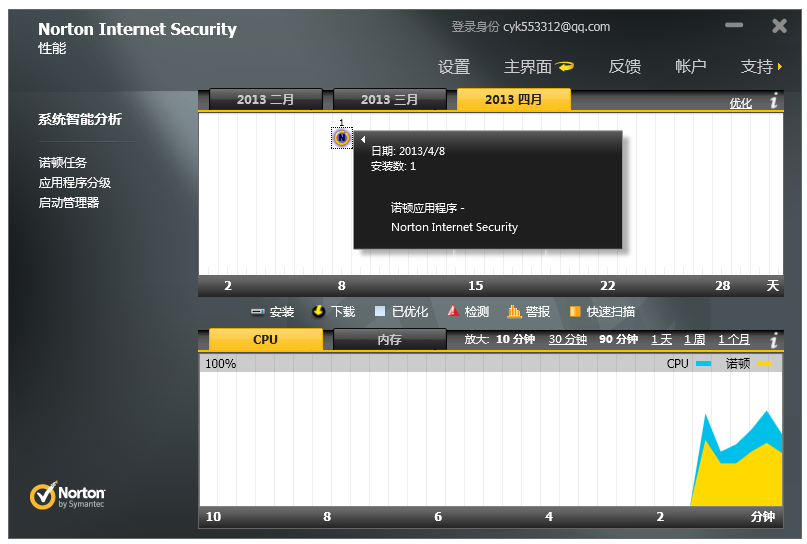Click the 已优化 legend square icon
The width and height of the screenshot is (807, 544).
(380, 311)
